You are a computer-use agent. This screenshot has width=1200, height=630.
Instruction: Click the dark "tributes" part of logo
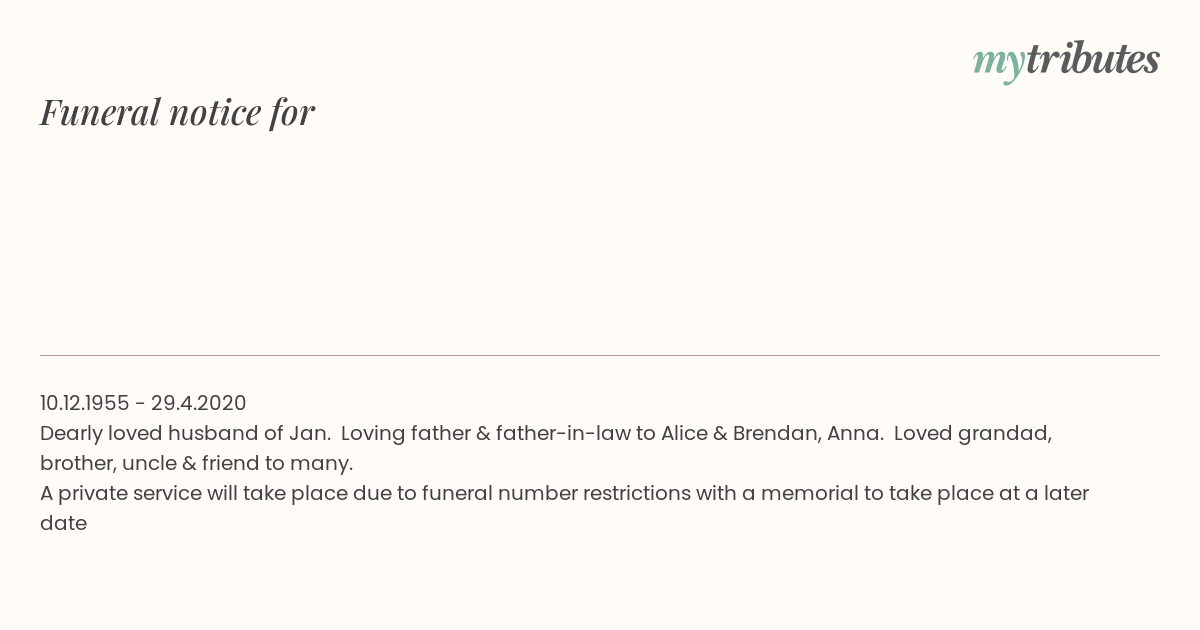click(x=1093, y=59)
